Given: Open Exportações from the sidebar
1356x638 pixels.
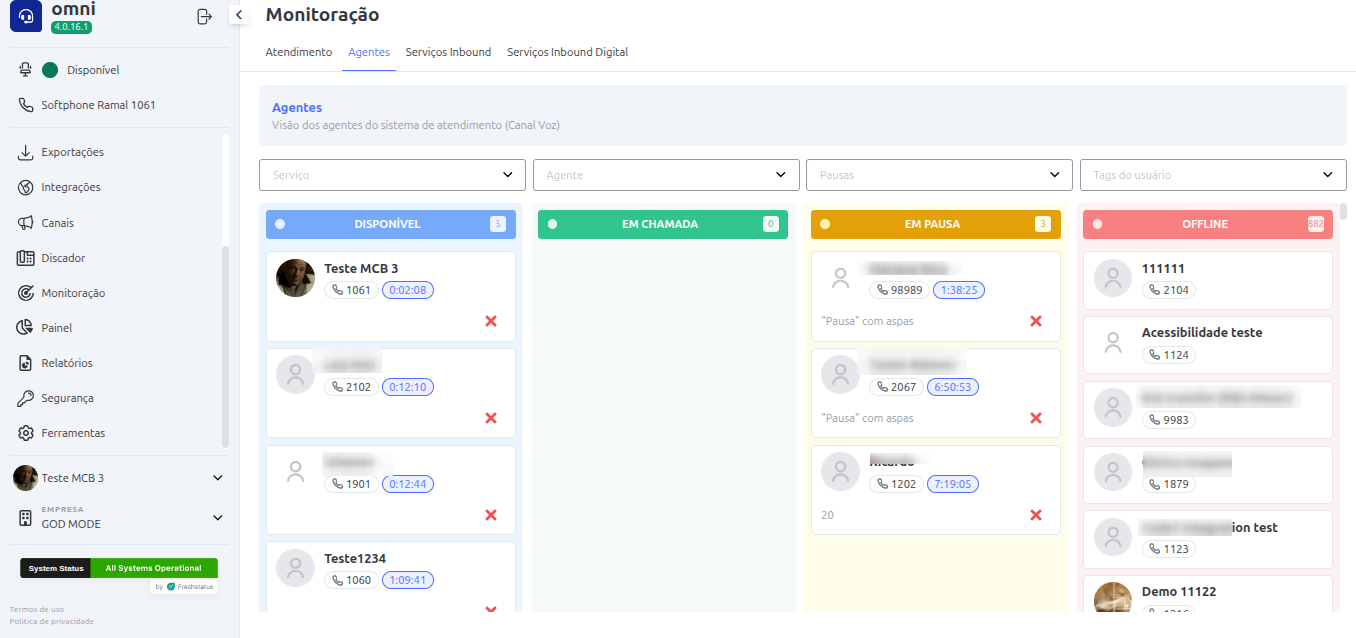Looking at the screenshot, I should point(72,152).
